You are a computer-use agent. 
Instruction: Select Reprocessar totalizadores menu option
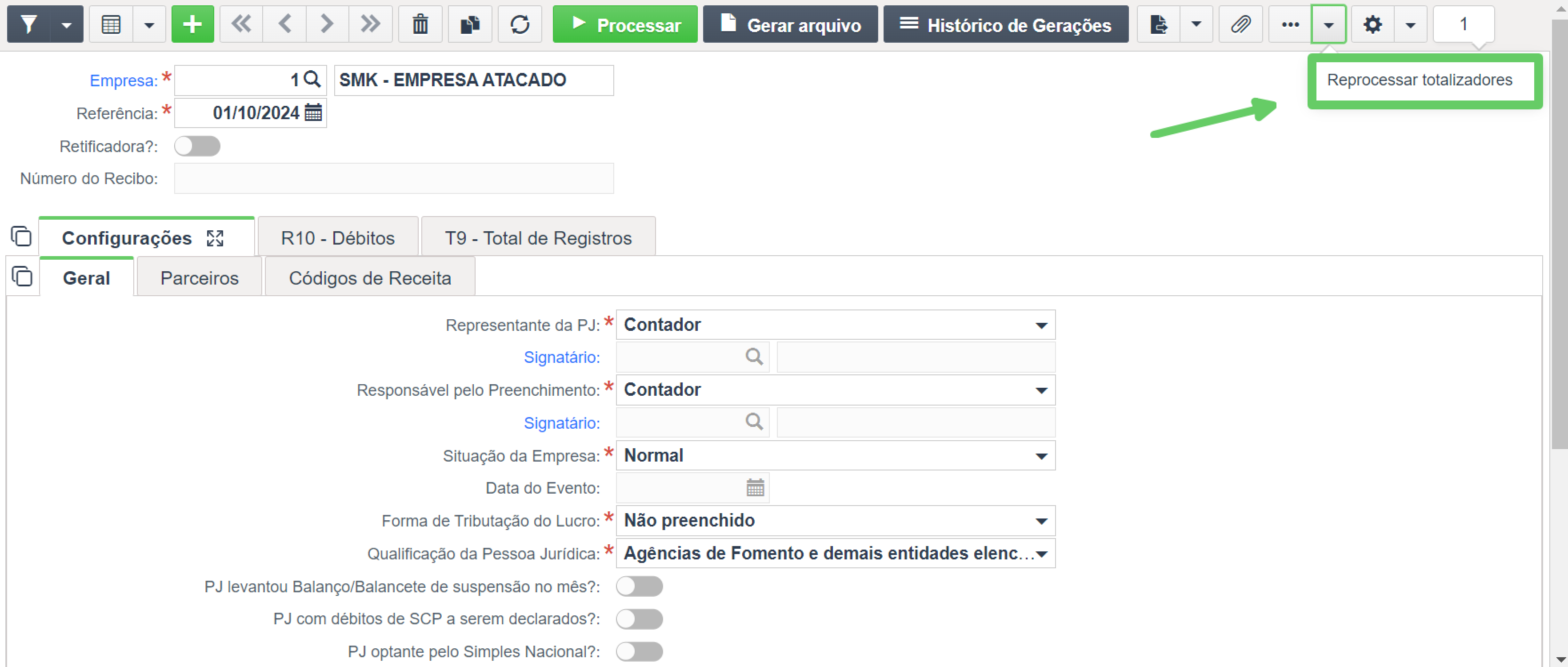tap(1420, 80)
